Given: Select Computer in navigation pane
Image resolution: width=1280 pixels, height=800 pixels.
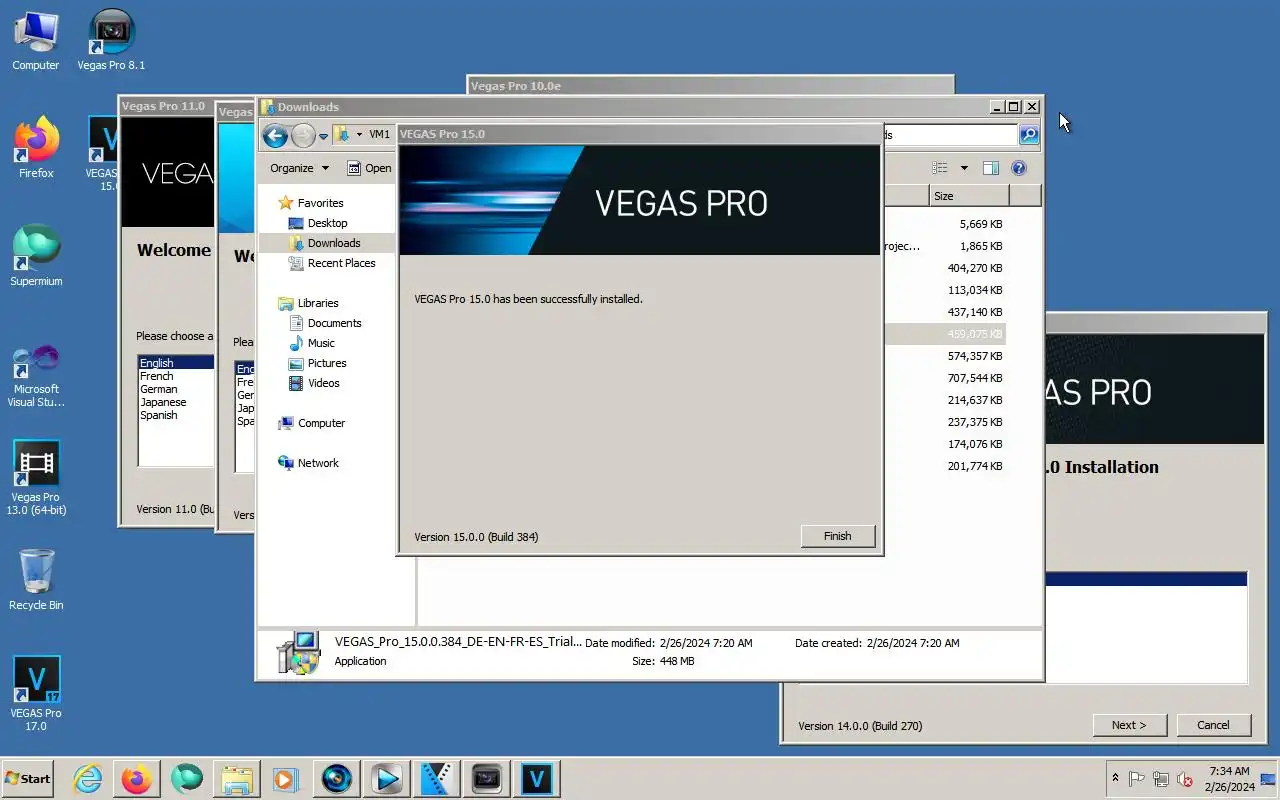Looking at the screenshot, I should click(x=321, y=423).
